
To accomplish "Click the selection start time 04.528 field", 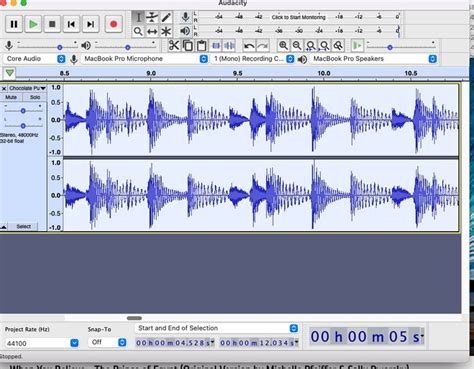I will (x=175, y=343).
